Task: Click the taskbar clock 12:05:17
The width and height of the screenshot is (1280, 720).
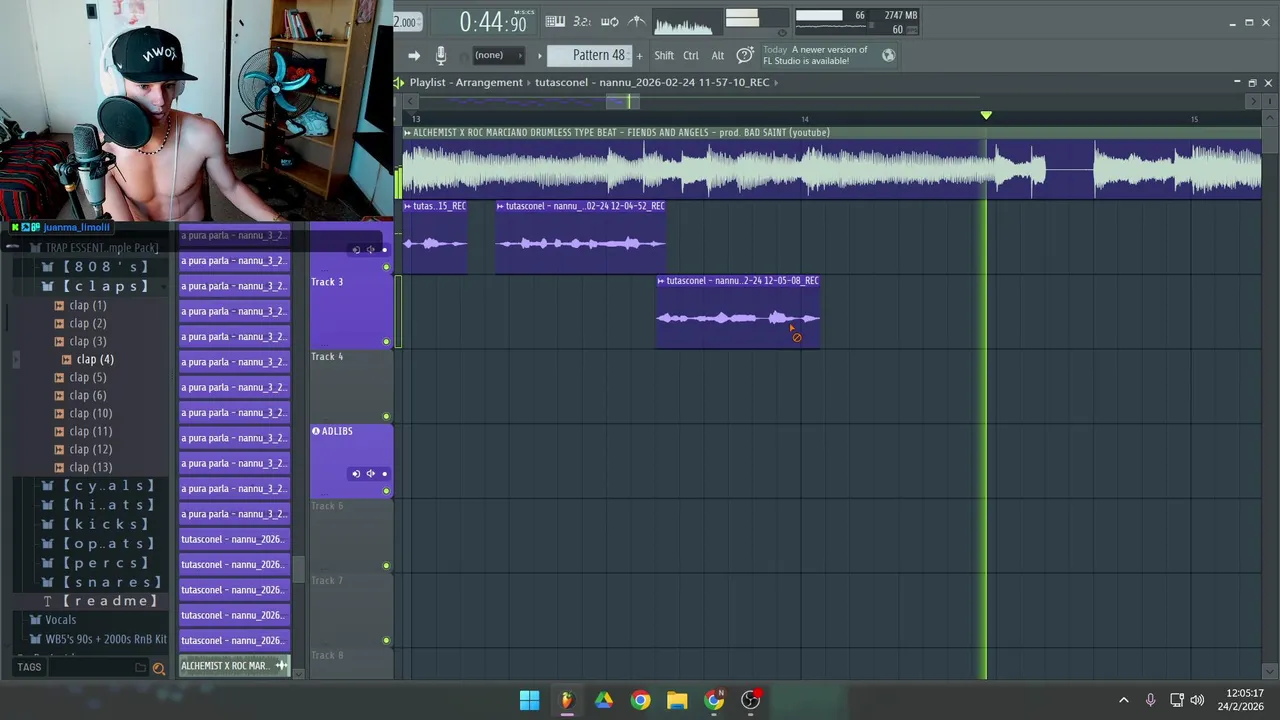Action: coord(1244,693)
